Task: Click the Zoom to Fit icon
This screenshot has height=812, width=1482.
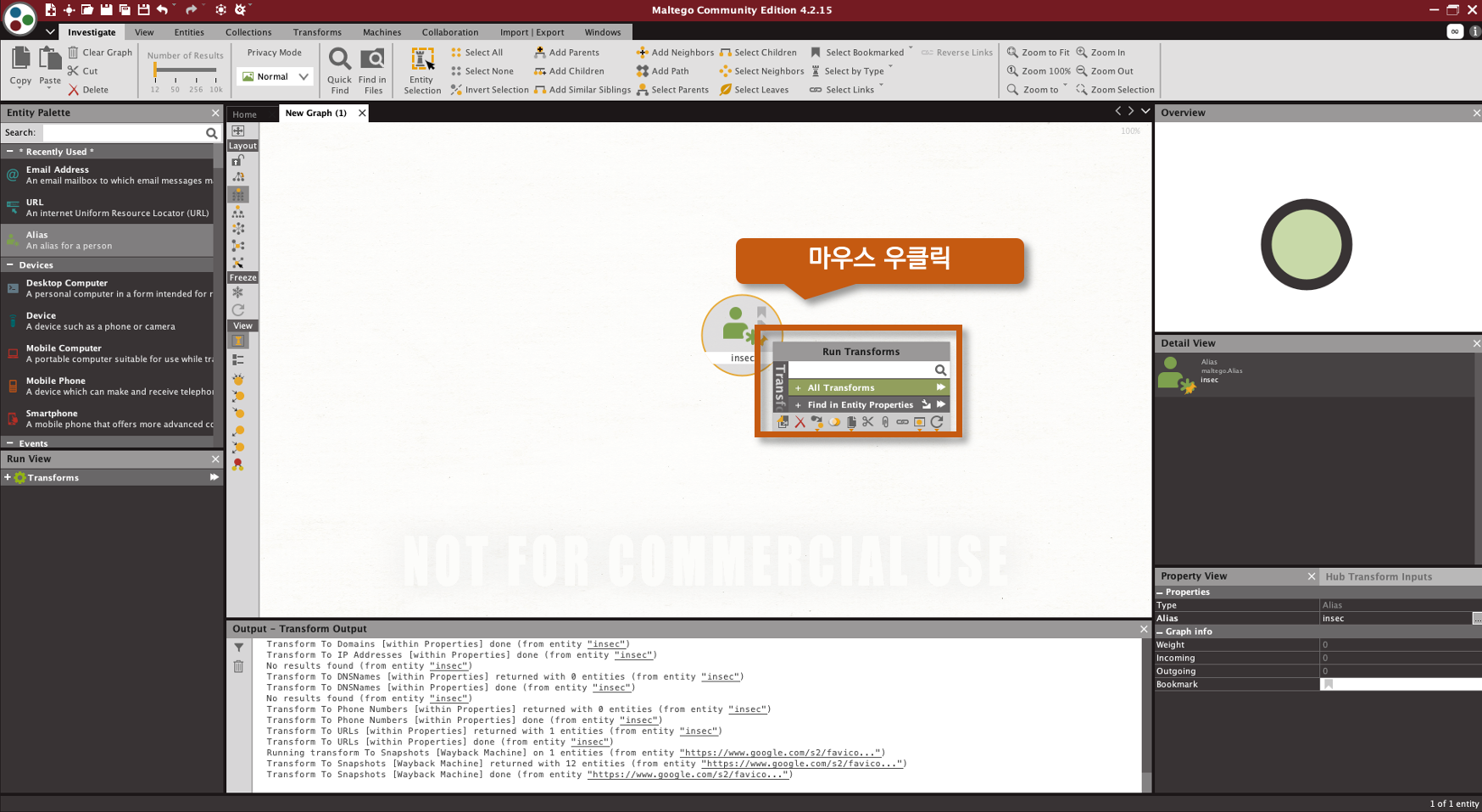Action: (x=1012, y=52)
